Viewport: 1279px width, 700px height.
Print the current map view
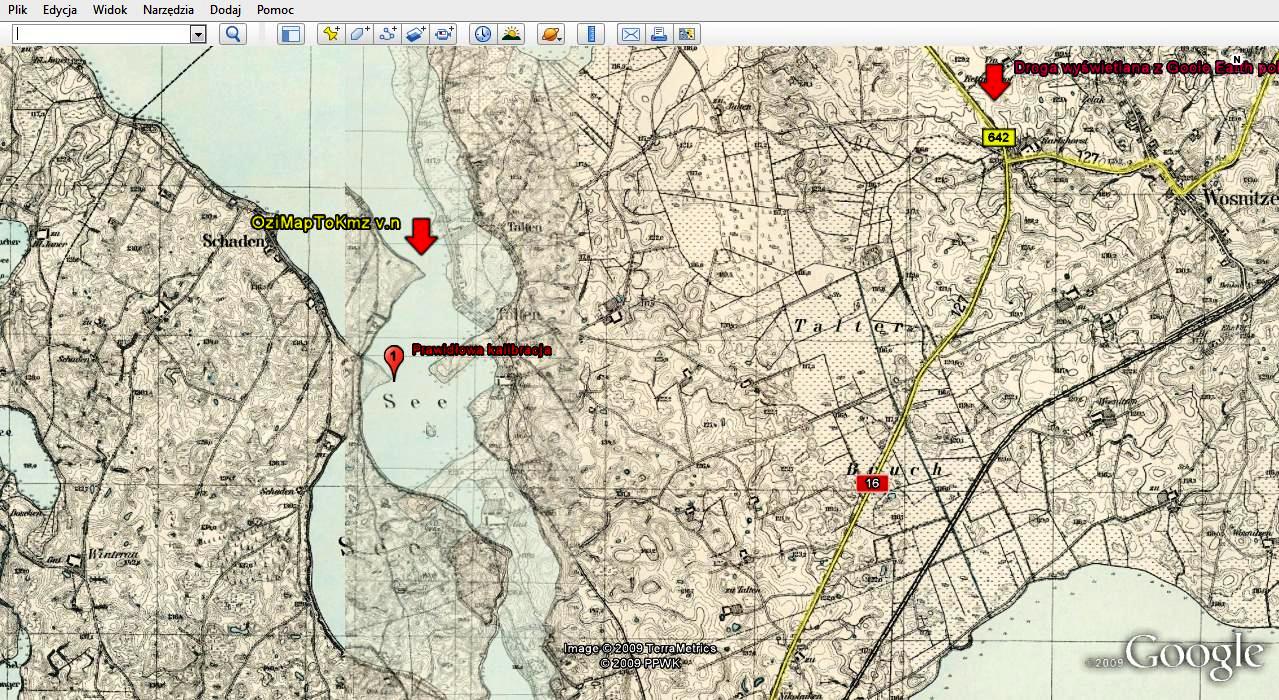tap(658, 34)
